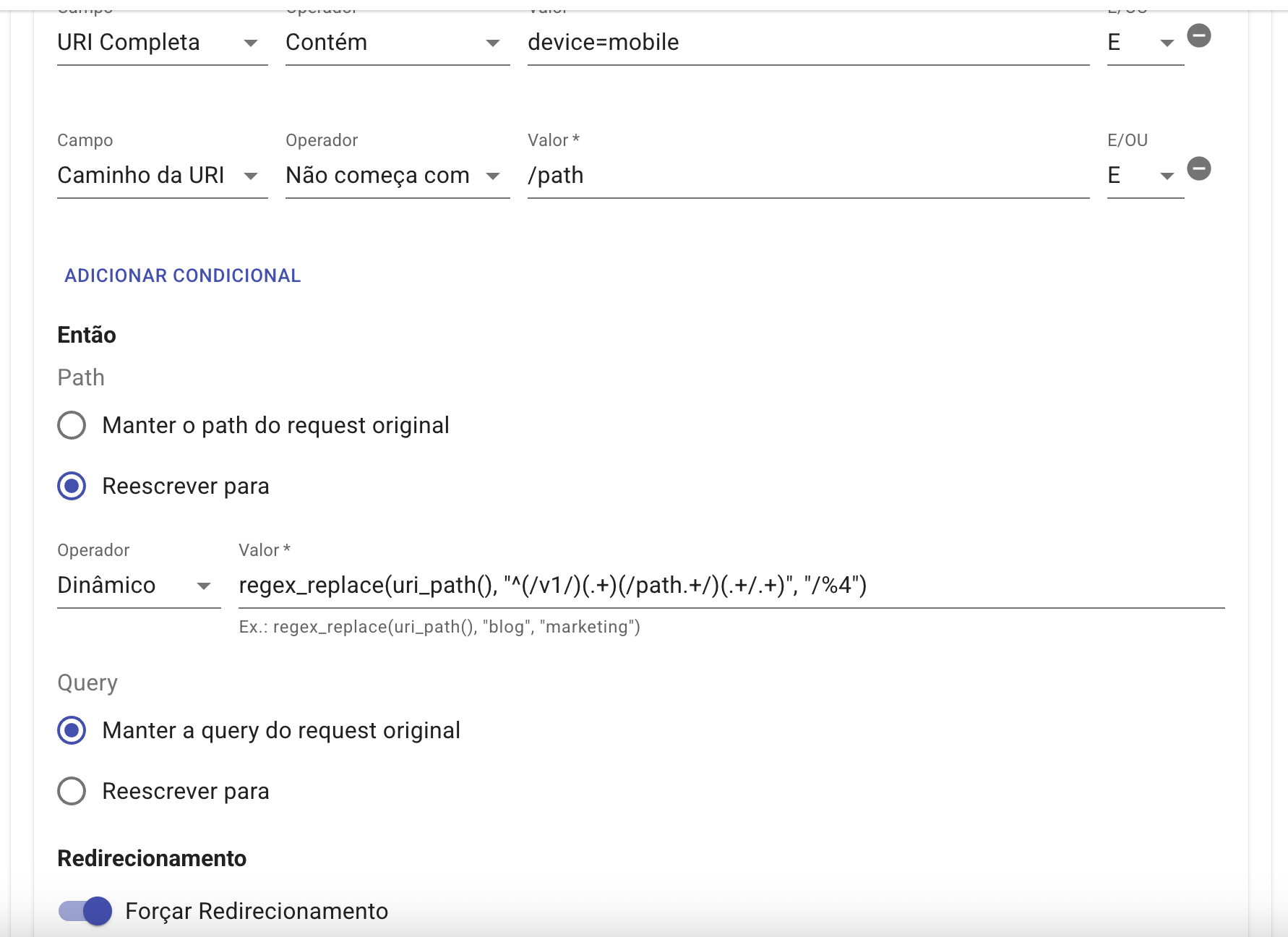Open the Contém operator dropdown
1288x937 pixels.
pos(397,43)
